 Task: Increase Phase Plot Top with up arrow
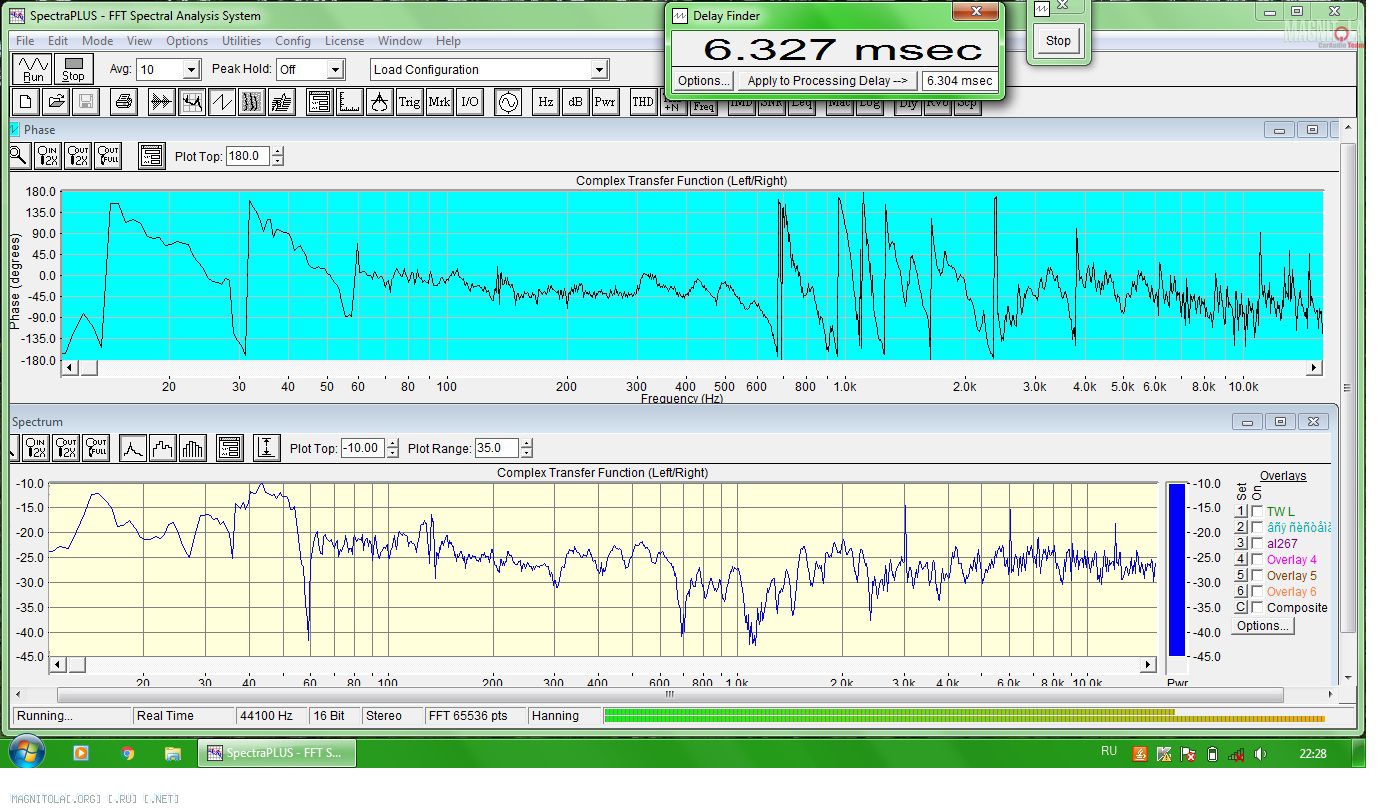[x=277, y=152]
